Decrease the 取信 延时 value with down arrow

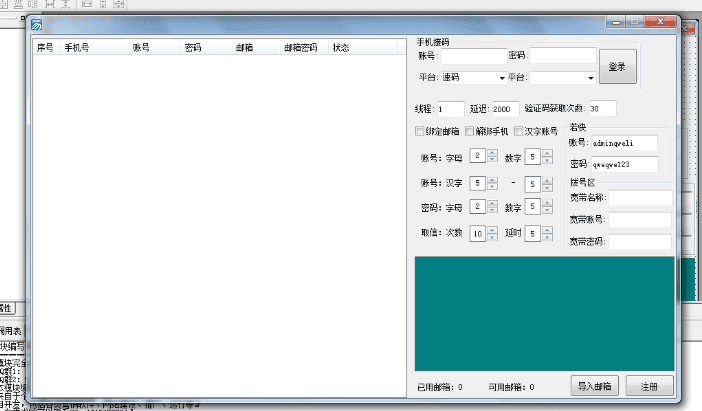547,237
